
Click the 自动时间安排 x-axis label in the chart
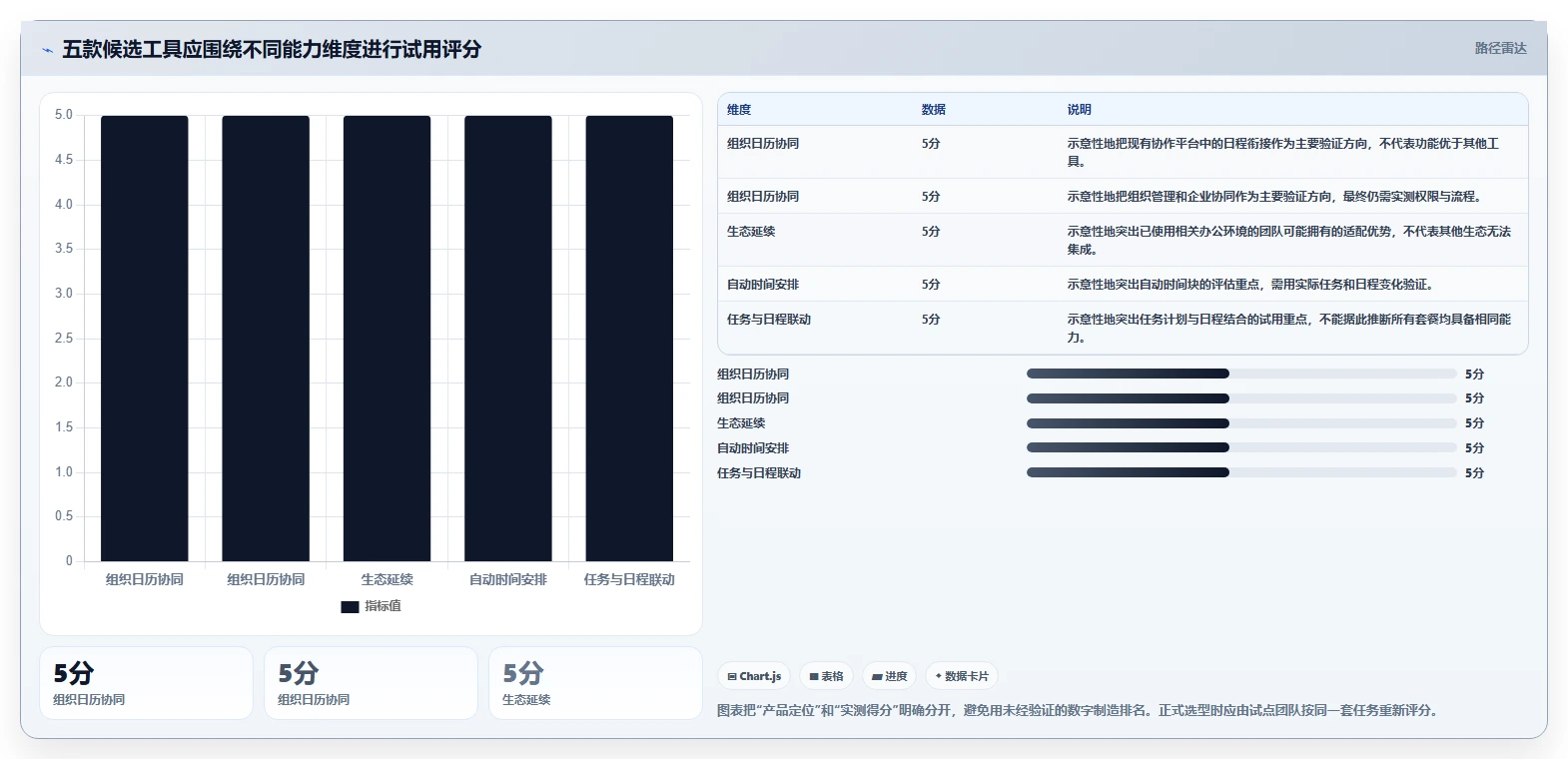coord(508,579)
